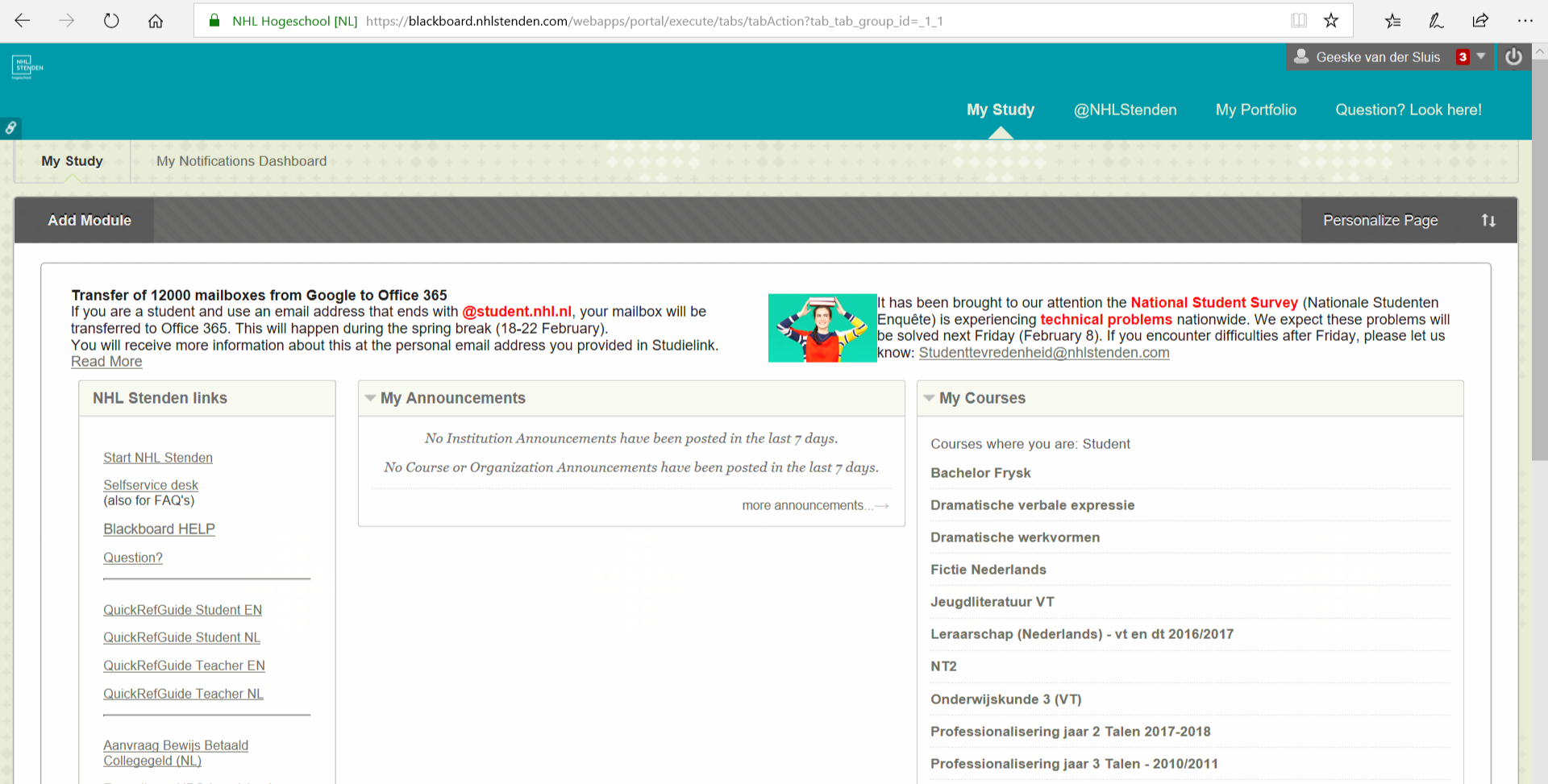The width and height of the screenshot is (1548, 784).
Task: Reorder modules with the arrows icon
Action: point(1488,220)
